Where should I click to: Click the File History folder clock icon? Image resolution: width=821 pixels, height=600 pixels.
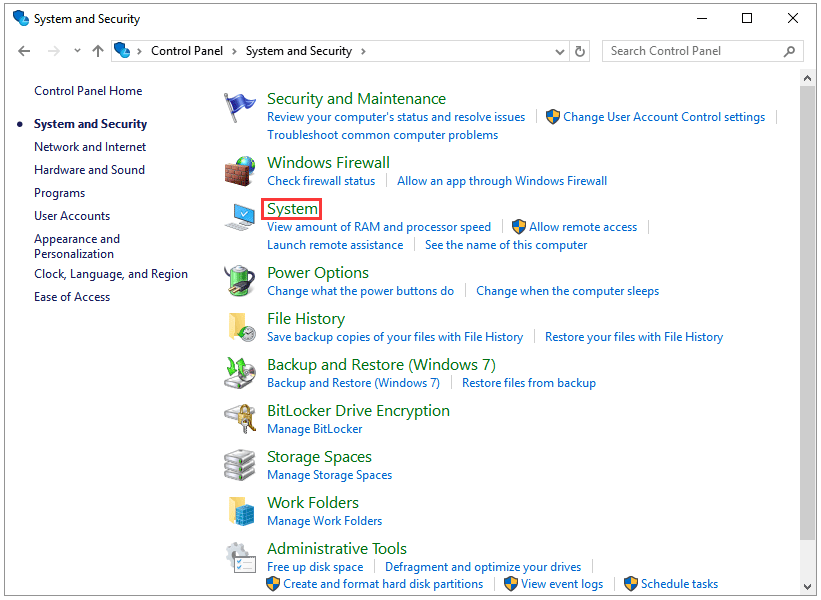[241, 327]
